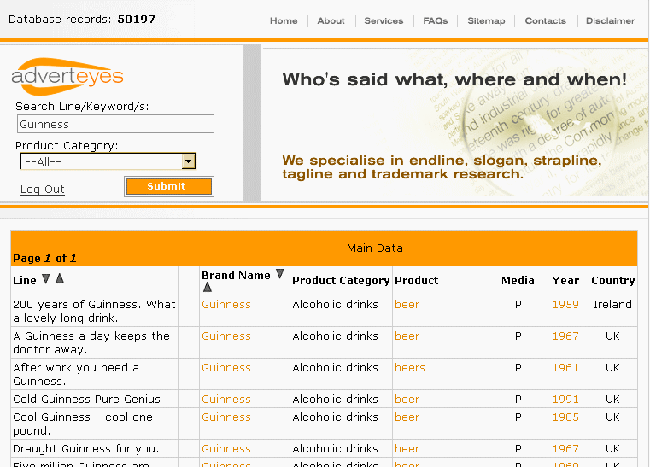
Task: Open the Disclaimer menu item
Action: [610, 21]
